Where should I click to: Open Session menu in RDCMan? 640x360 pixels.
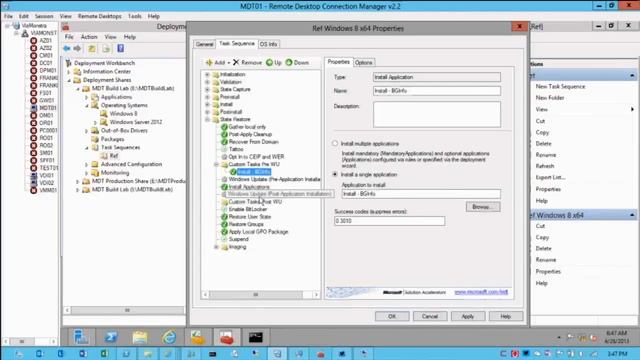tap(44, 16)
